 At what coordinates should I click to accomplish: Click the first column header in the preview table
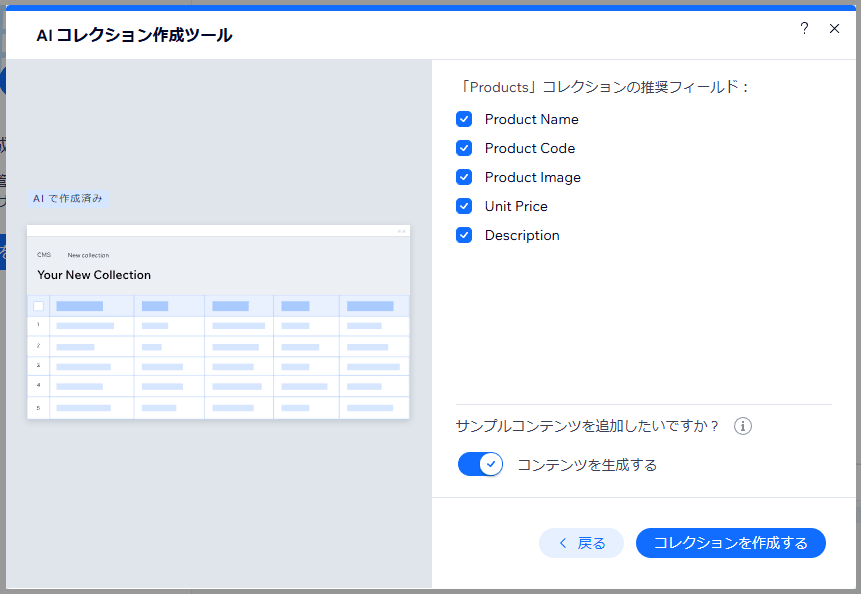point(91,306)
